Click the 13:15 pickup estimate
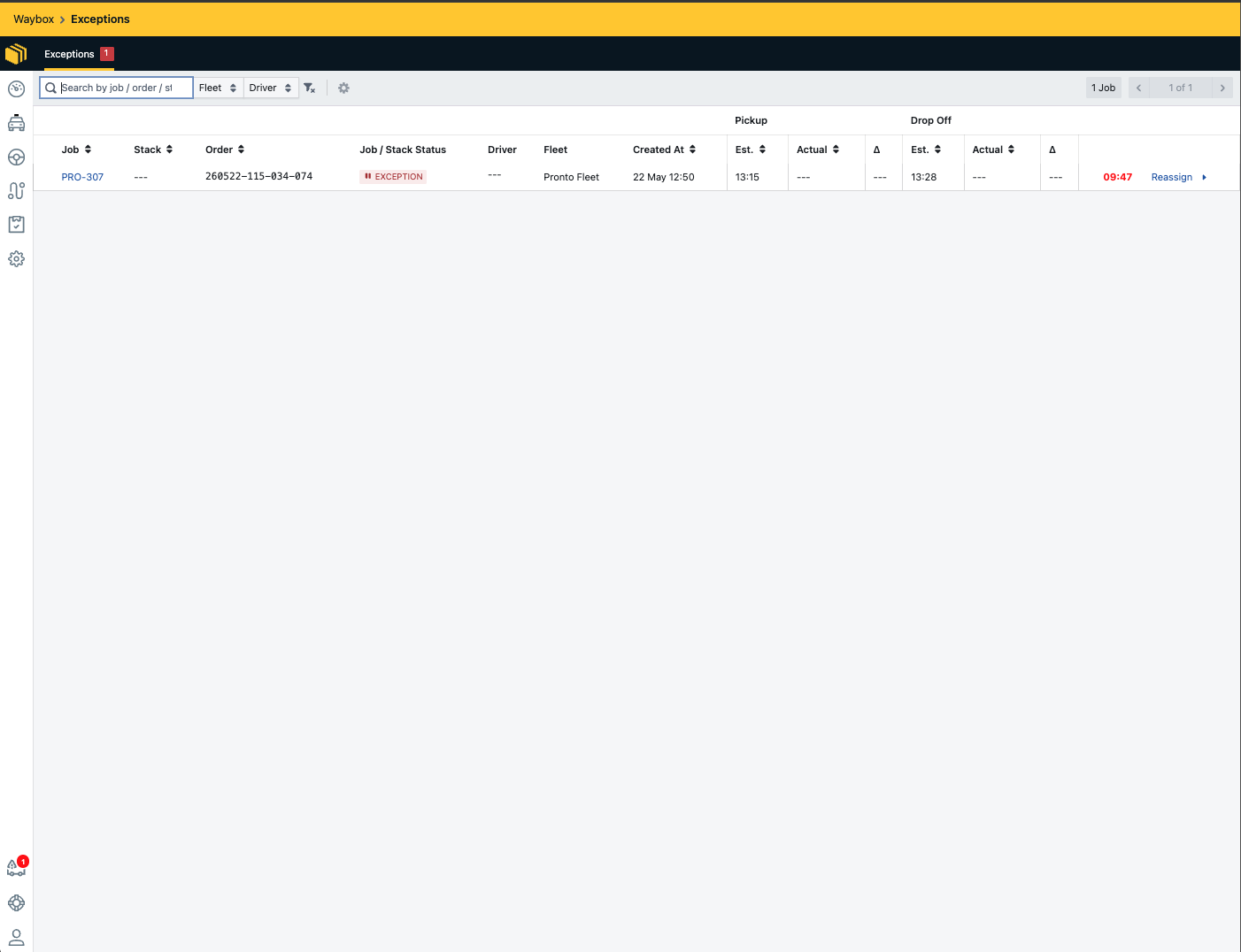This screenshot has height=952, width=1241. coord(747,177)
